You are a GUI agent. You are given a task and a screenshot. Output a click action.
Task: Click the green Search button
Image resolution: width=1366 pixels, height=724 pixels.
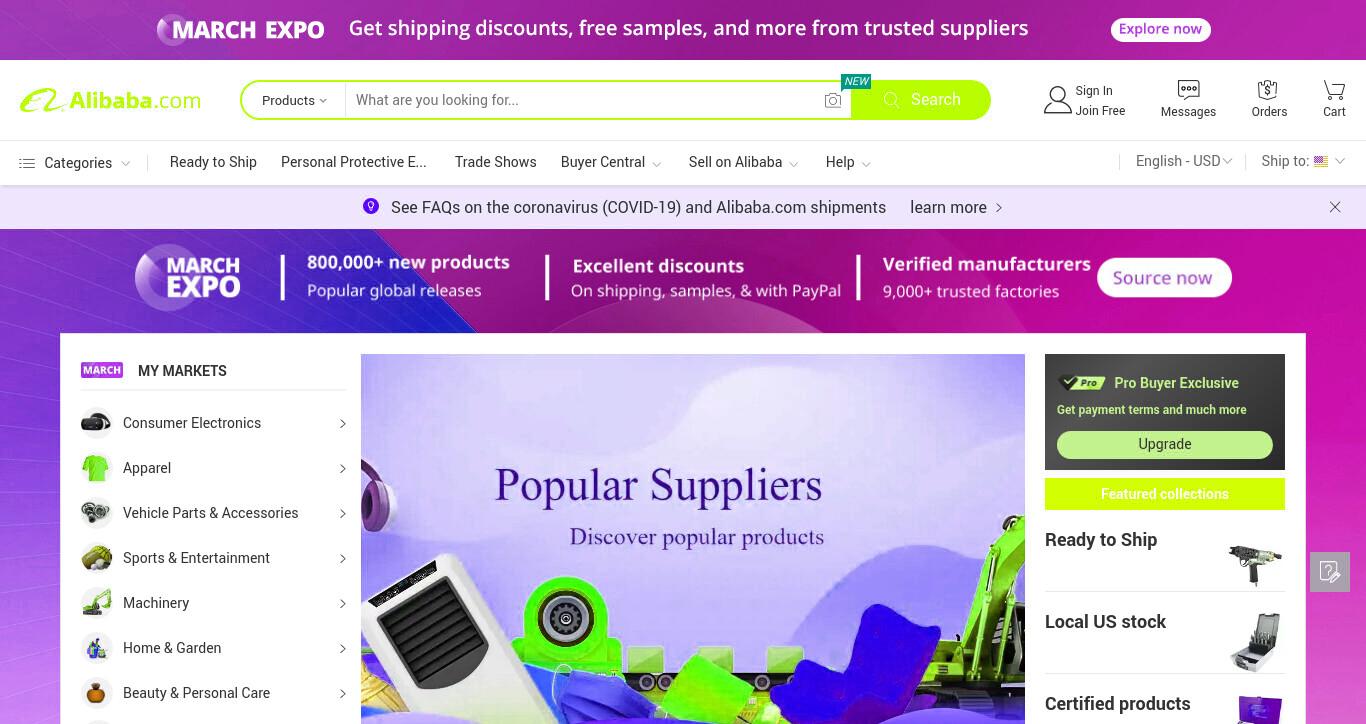tap(920, 100)
